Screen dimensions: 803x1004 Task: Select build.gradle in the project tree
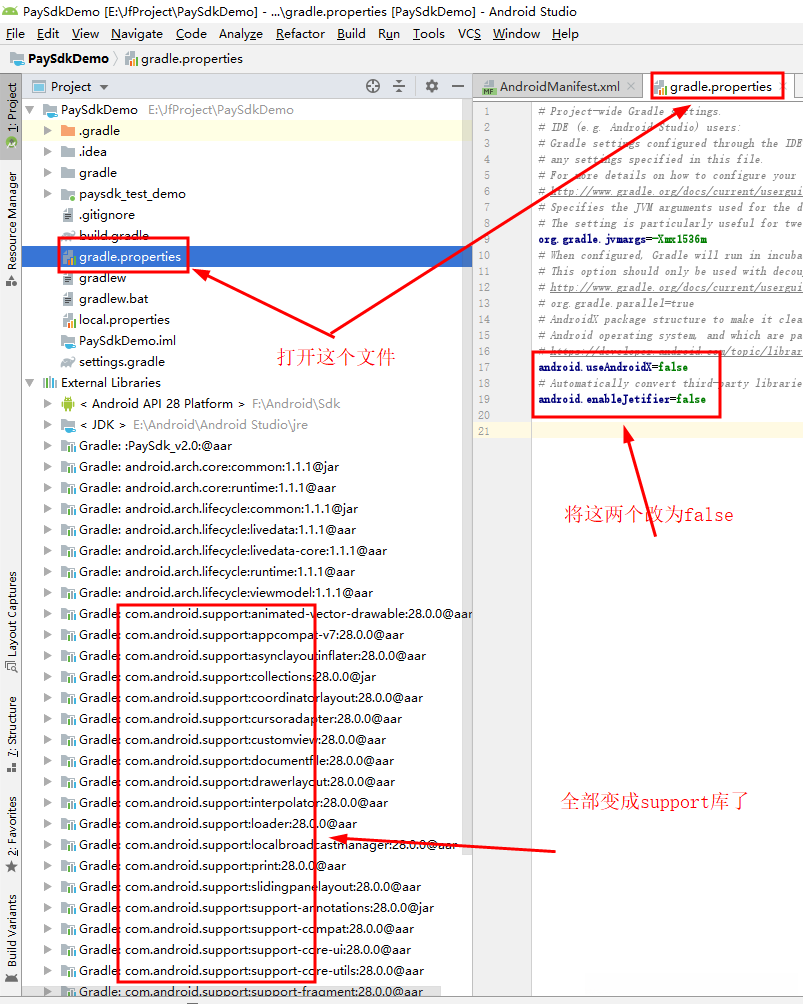click(x=114, y=236)
